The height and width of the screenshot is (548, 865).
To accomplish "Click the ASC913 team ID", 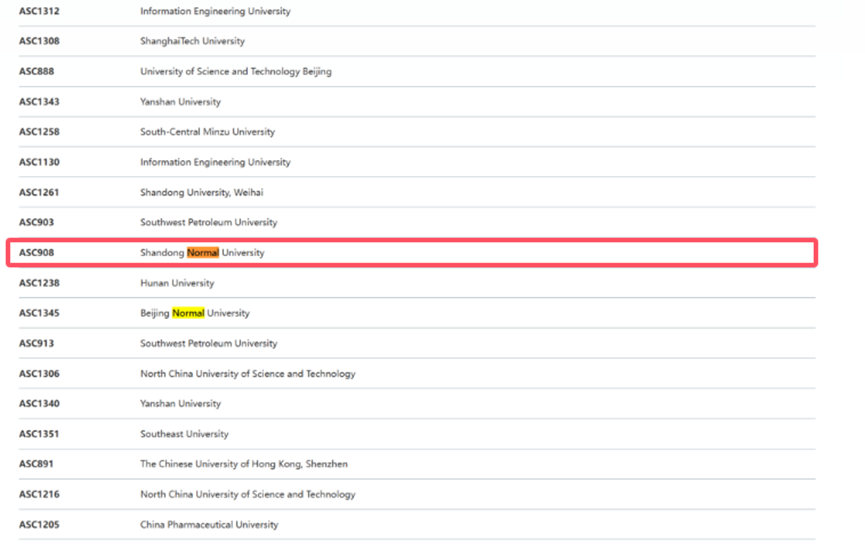I will (36, 343).
